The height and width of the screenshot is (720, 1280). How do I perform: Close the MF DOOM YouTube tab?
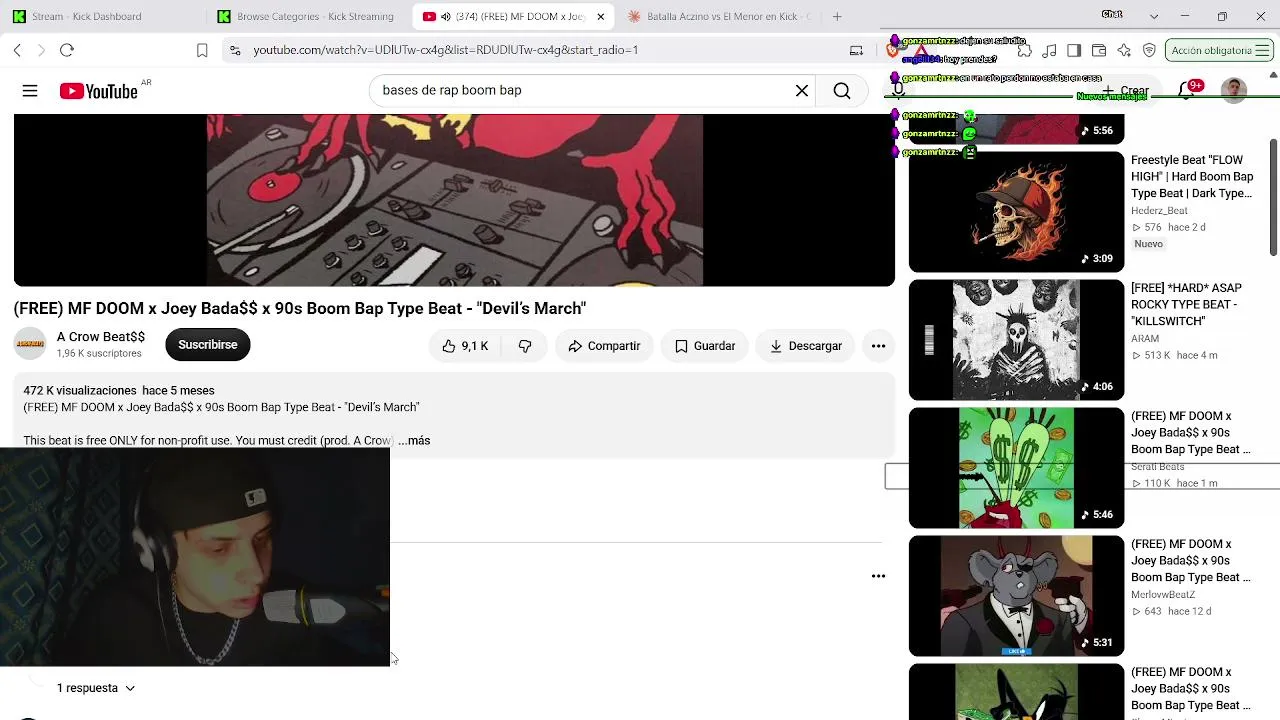click(x=600, y=16)
